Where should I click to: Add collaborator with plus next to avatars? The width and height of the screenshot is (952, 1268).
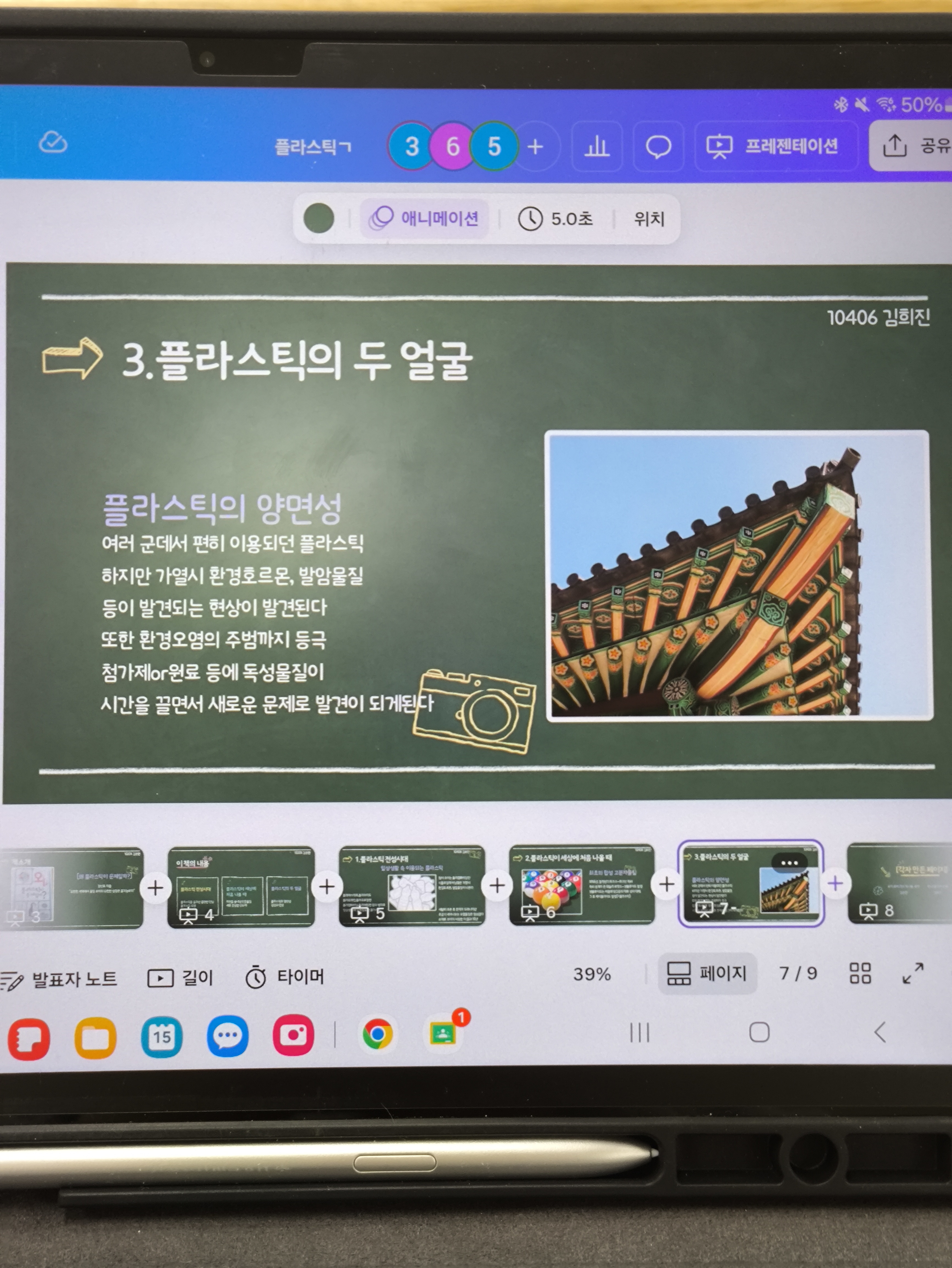(535, 147)
